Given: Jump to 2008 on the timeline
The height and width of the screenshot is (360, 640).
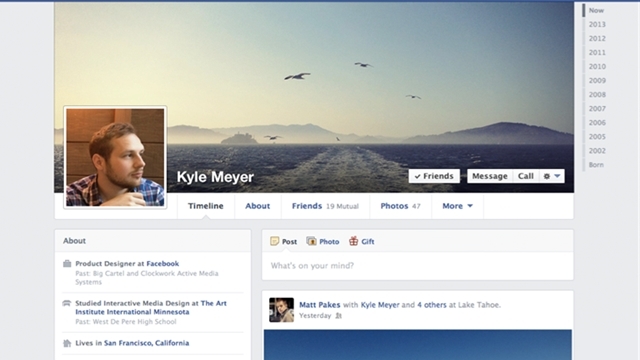Looking at the screenshot, I should (597, 95).
